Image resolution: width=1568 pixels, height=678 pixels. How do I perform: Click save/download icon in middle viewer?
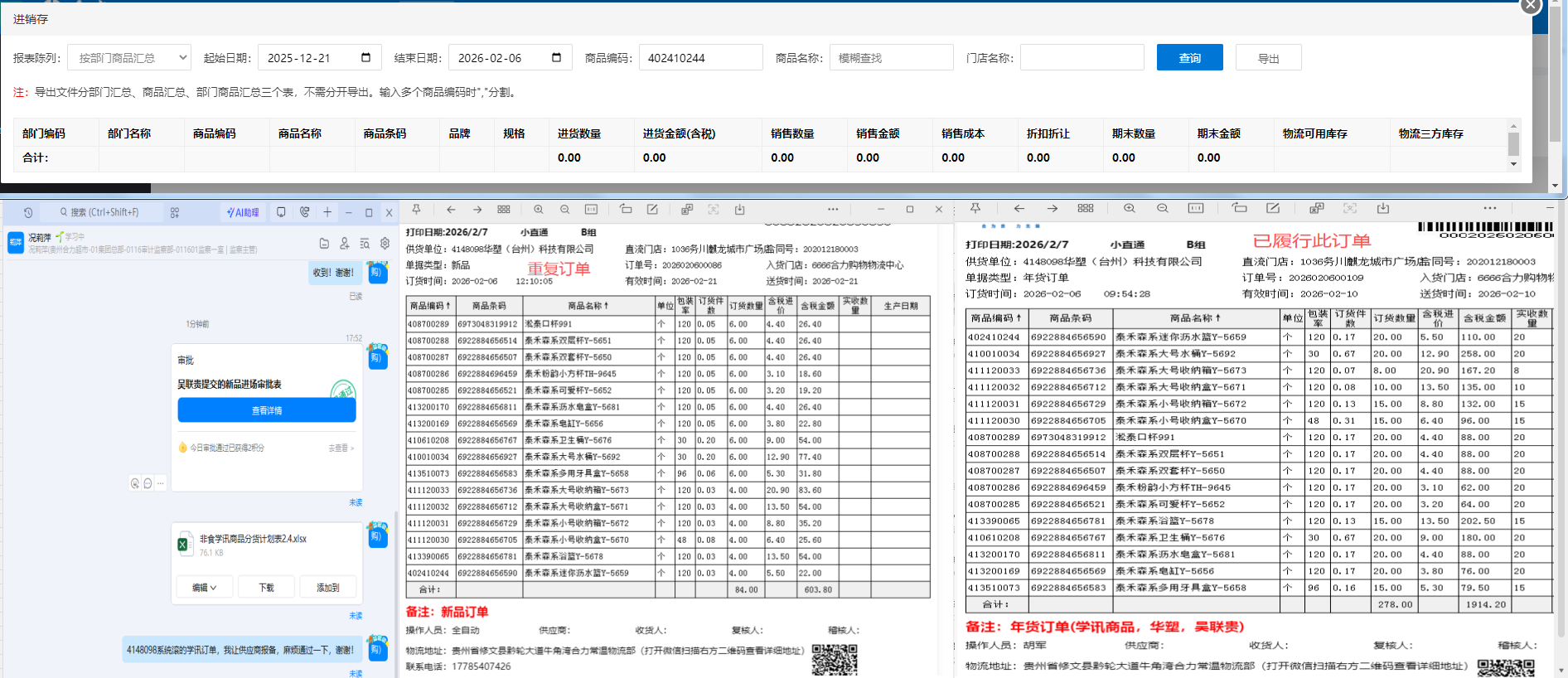pyautogui.click(x=739, y=210)
